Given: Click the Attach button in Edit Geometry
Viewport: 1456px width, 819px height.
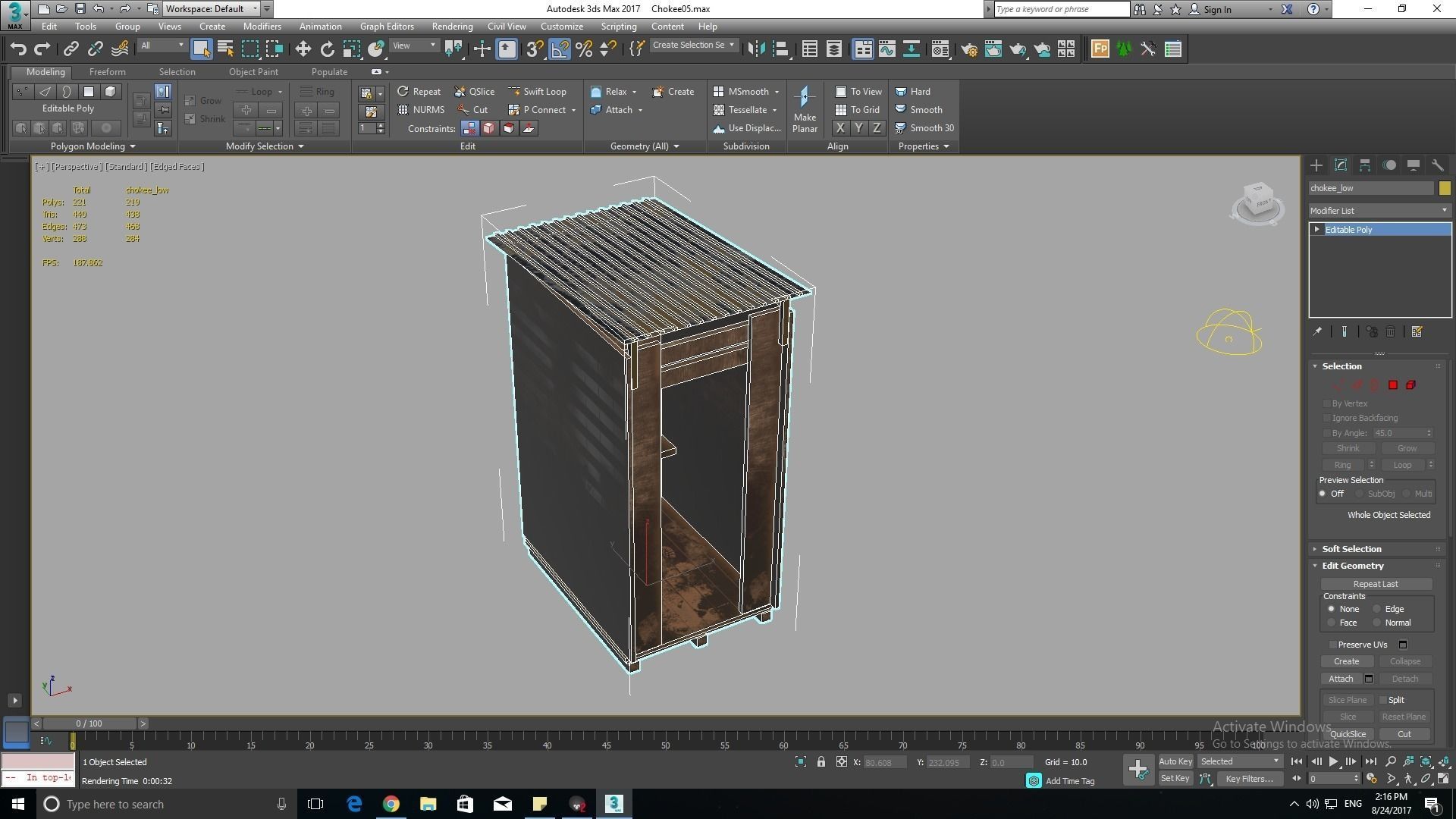Looking at the screenshot, I should pos(1341,679).
